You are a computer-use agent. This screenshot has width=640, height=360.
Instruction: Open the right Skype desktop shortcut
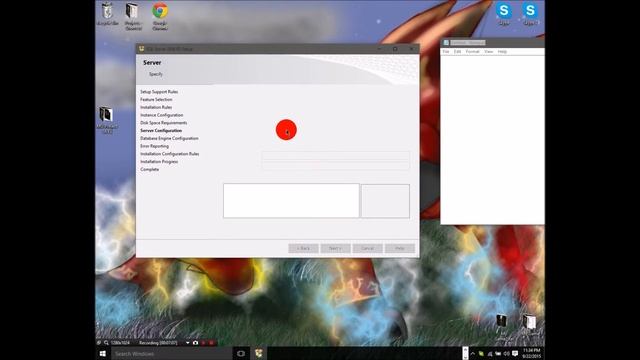pos(530,13)
